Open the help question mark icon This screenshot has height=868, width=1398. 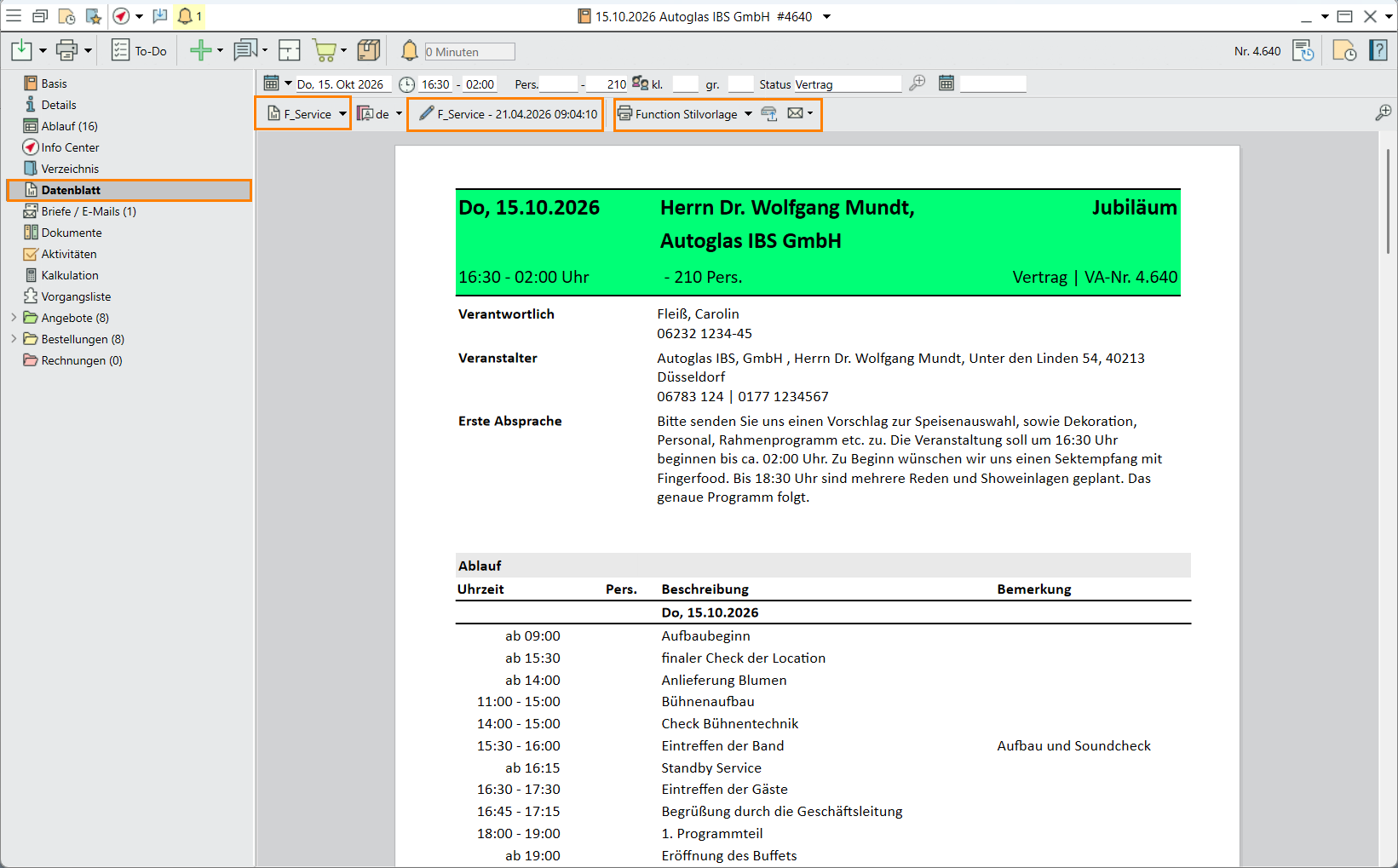1378,50
